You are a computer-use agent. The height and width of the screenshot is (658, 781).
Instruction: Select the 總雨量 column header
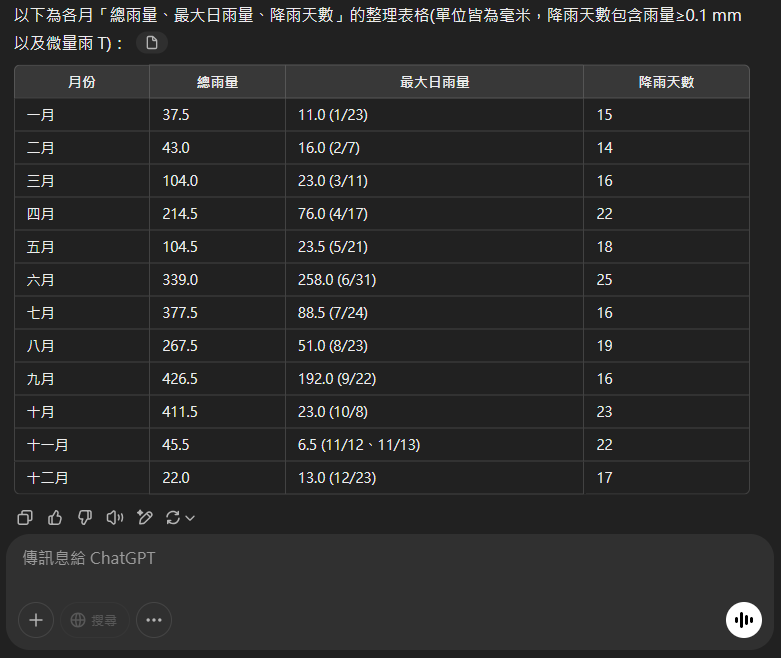click(x=218, y=82)
